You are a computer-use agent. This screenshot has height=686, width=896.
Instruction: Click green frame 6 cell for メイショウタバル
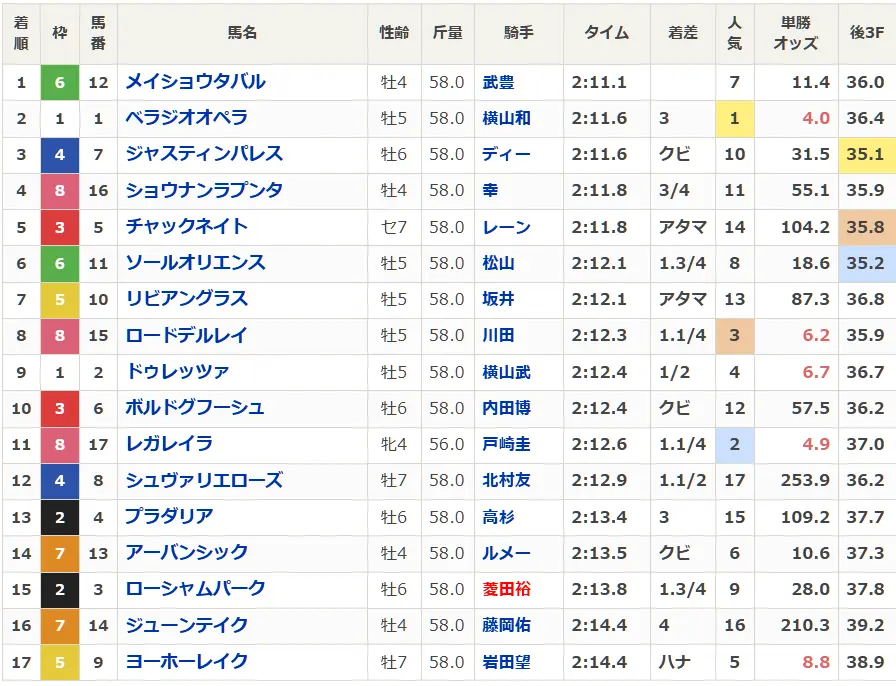tap(60, 82)
